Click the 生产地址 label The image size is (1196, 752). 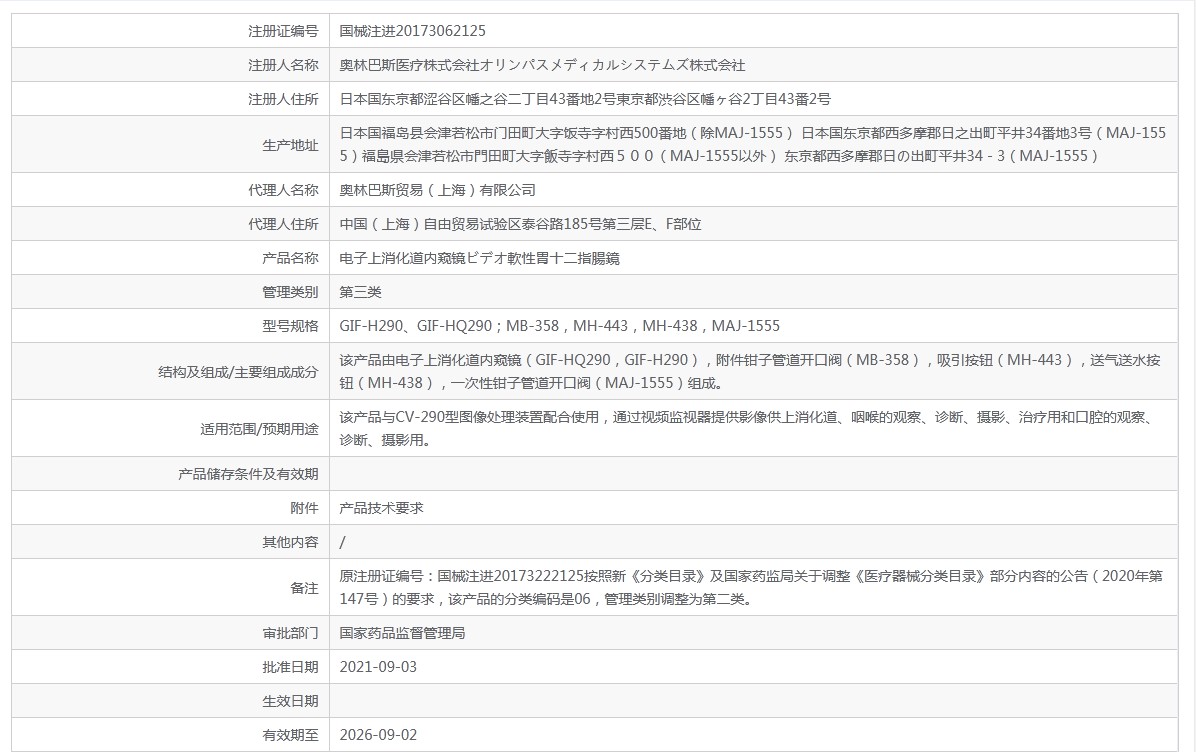[290, 145]
